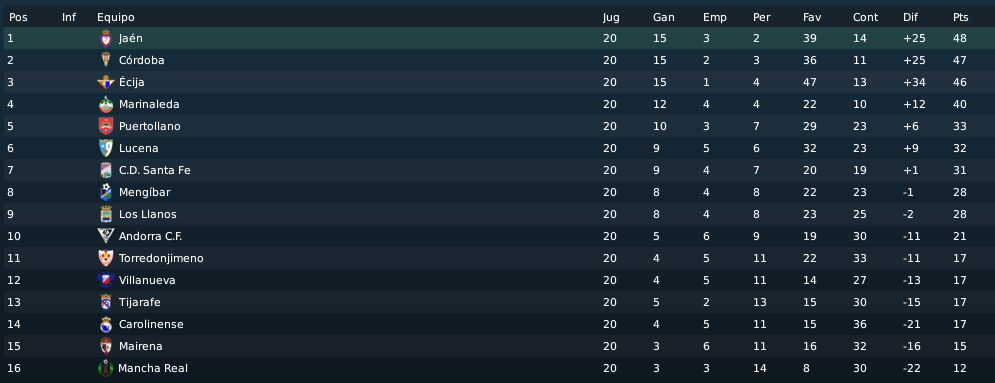This screenshot has height=383, width=995.
Task: Select the Puertollano red crest icon
Action: click(106, 126)
